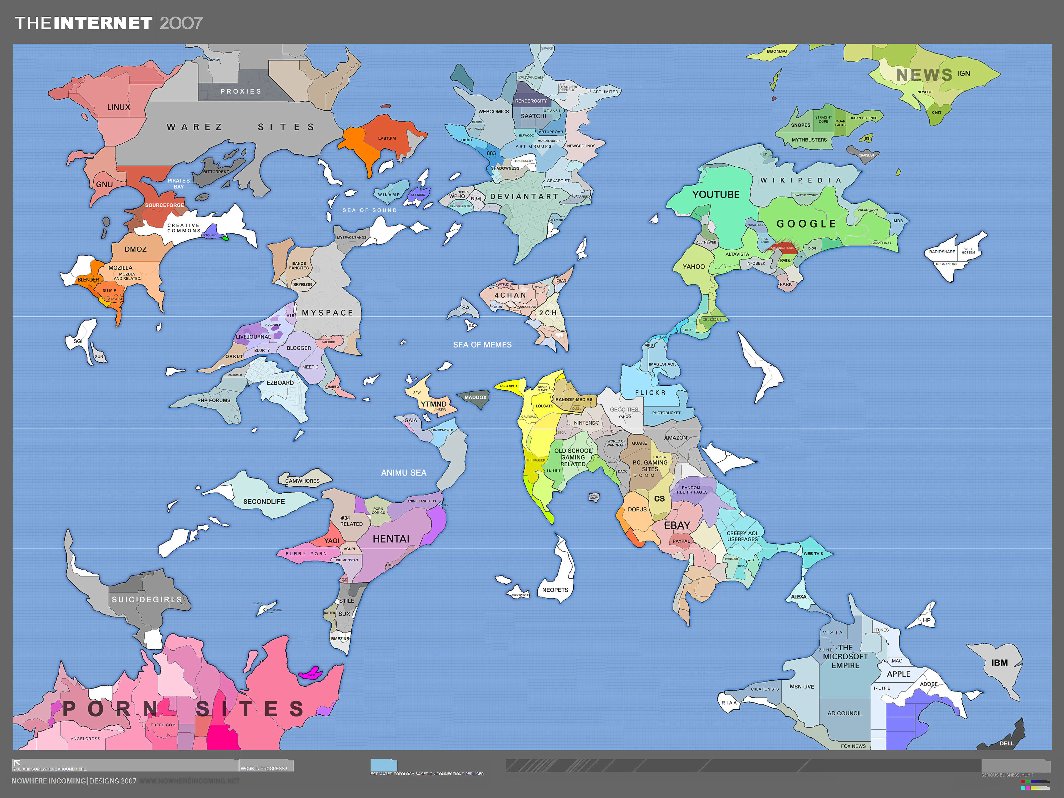Select the GOOGLE label

(806, 223)
